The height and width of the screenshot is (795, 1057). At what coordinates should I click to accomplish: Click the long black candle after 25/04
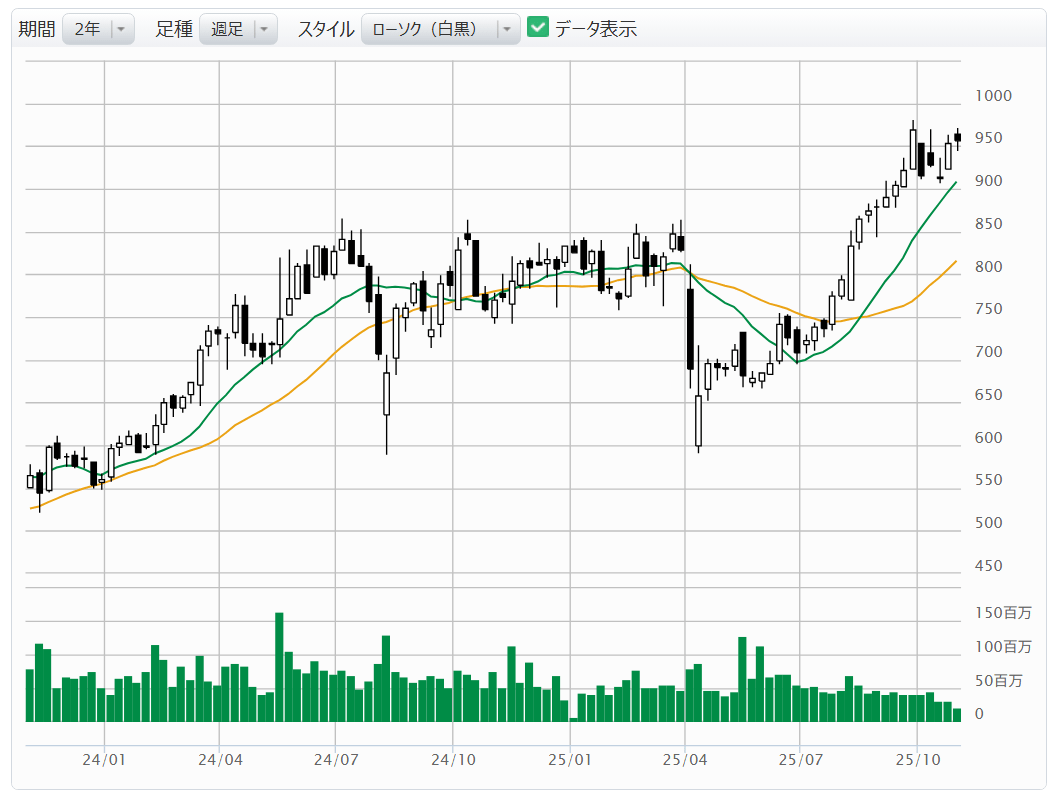pyautogui.click(x=690, y=329)
